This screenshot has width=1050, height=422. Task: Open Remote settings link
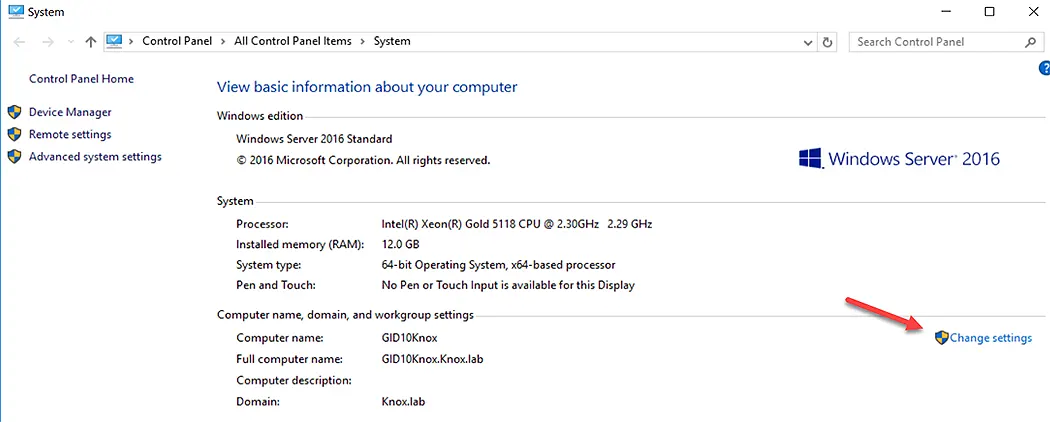pos(70,134)
